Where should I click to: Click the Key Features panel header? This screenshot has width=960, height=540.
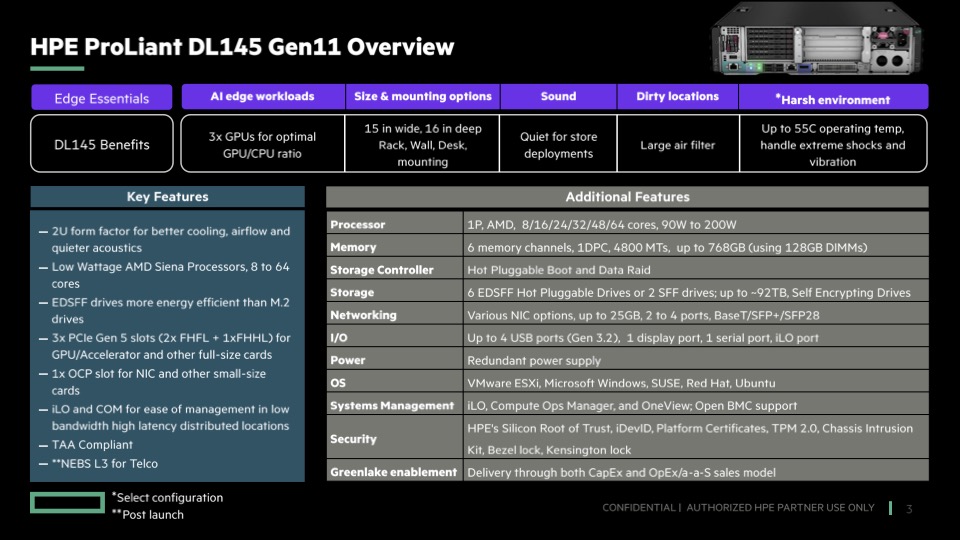tap(167, 197)
